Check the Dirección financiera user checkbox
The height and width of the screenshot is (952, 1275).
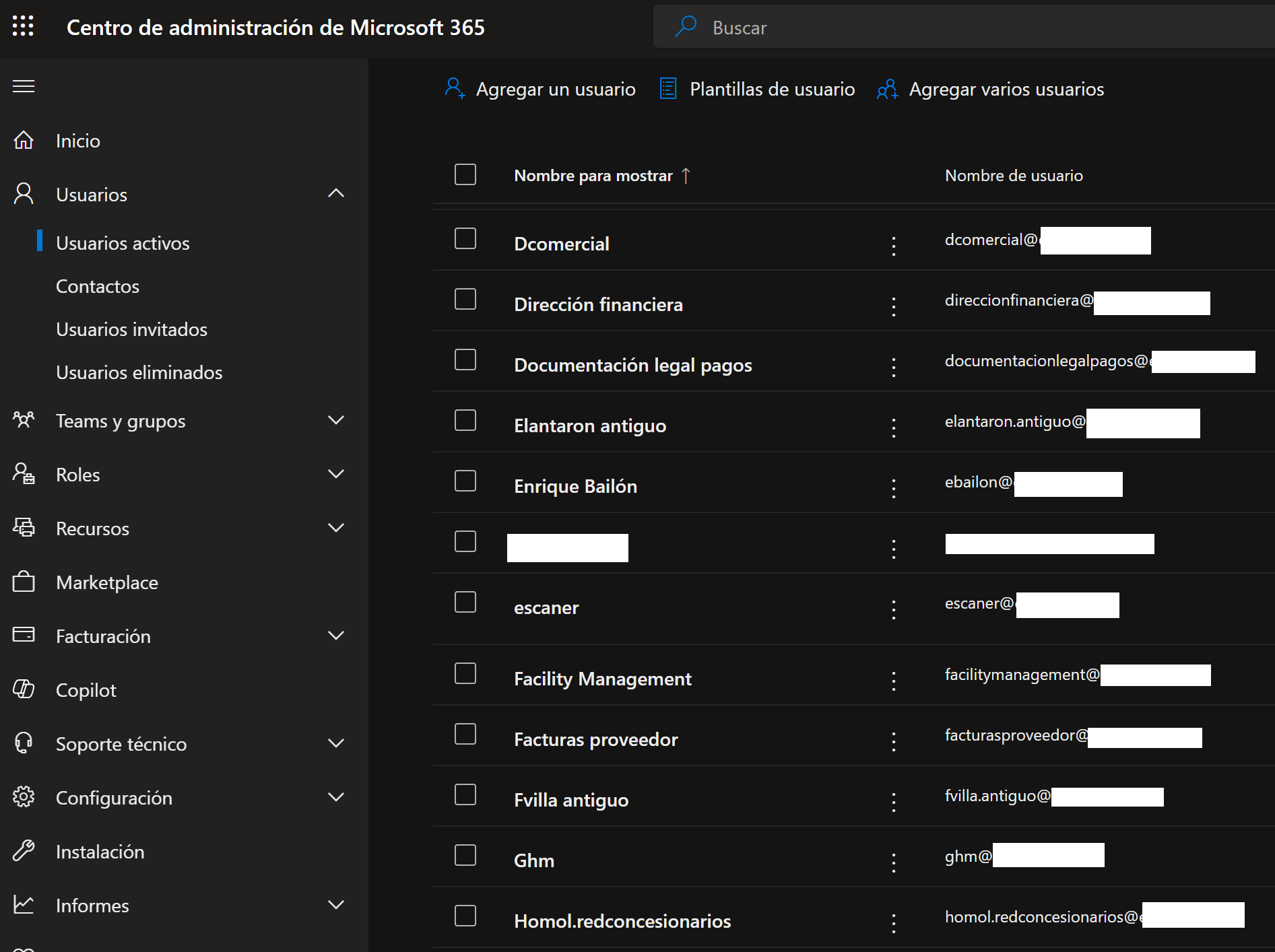[x=465, y=299]
